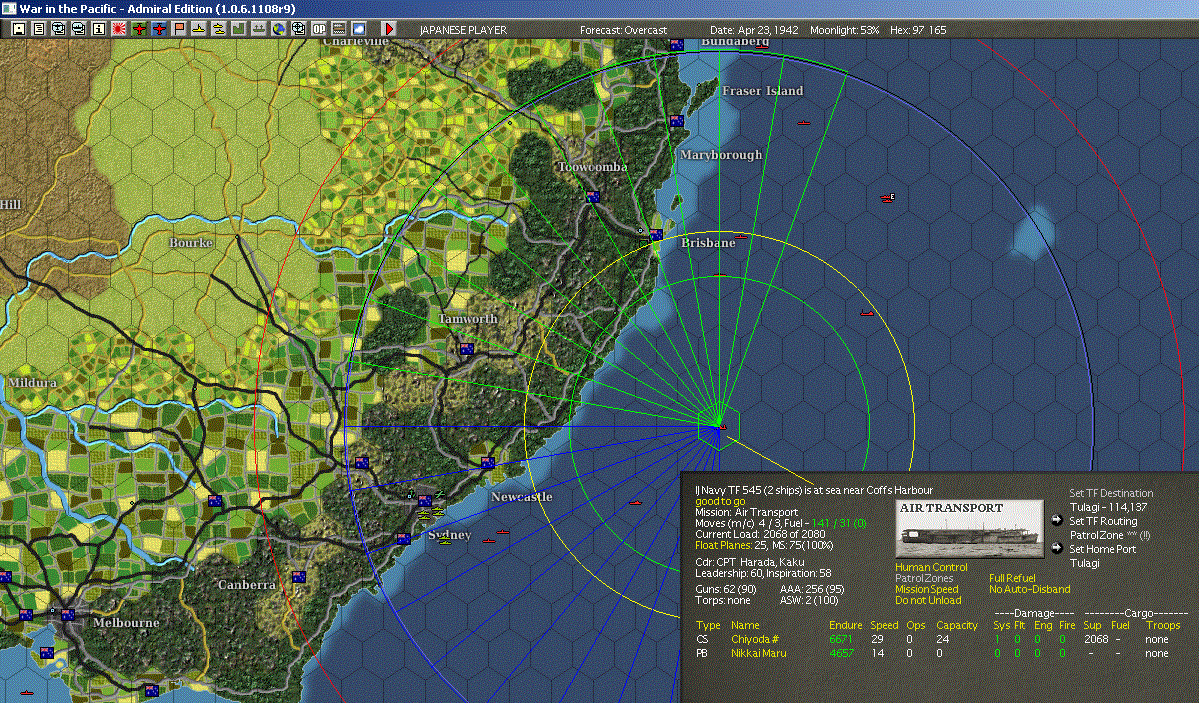Click the Date: Apr 23, 1942 text
1199x703 pixels.
[754, 30]
